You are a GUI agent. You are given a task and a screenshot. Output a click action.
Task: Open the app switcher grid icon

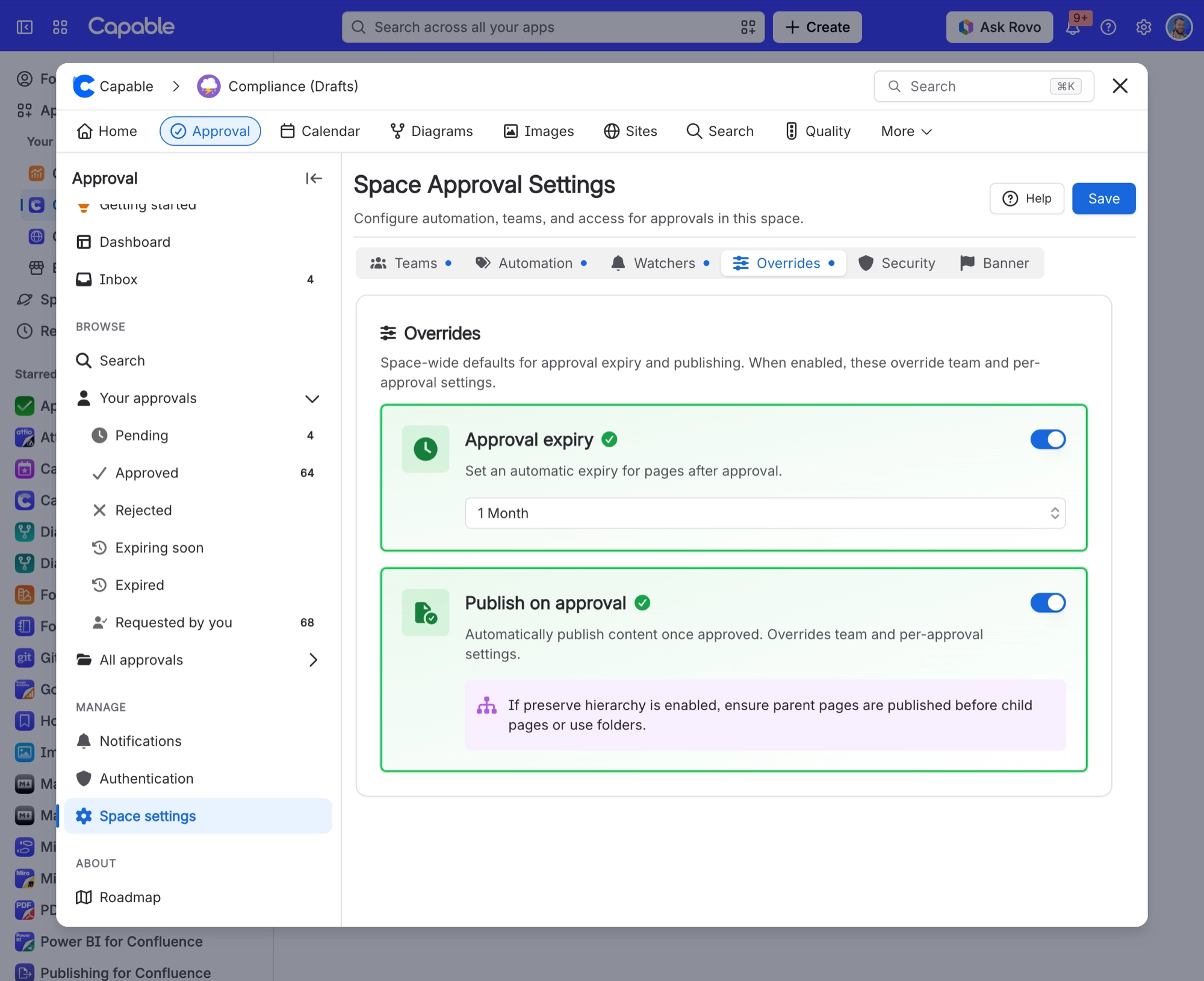[x=60, y=27]
